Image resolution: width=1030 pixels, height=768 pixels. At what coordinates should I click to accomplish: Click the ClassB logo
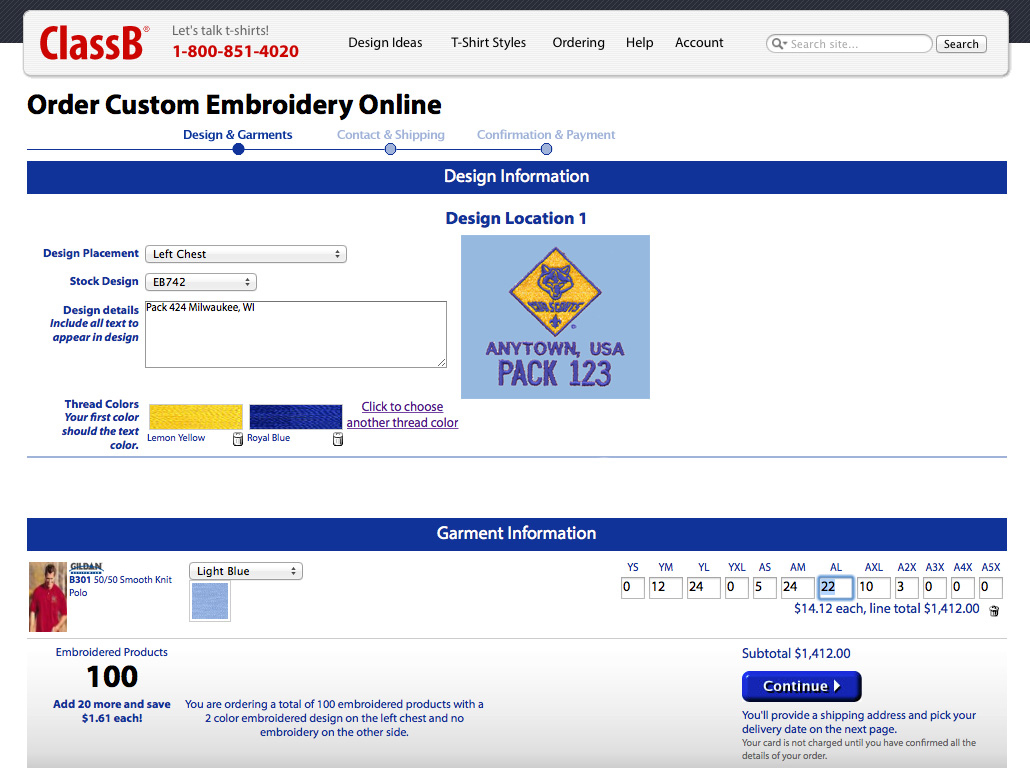[x=94, y=43]
